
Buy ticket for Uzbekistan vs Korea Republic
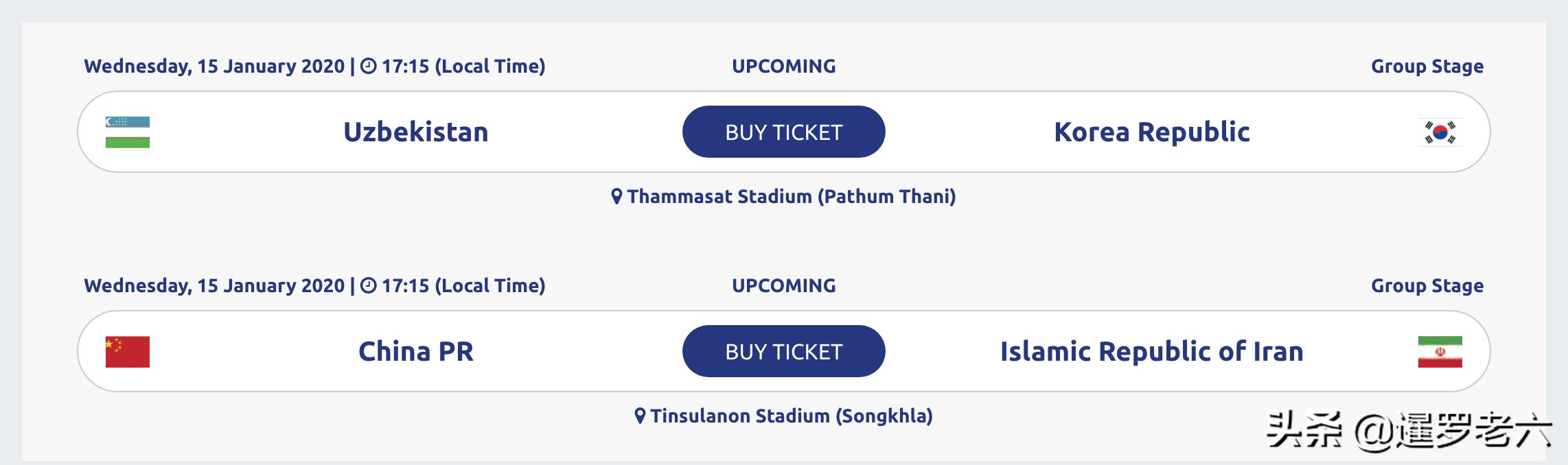783,132
